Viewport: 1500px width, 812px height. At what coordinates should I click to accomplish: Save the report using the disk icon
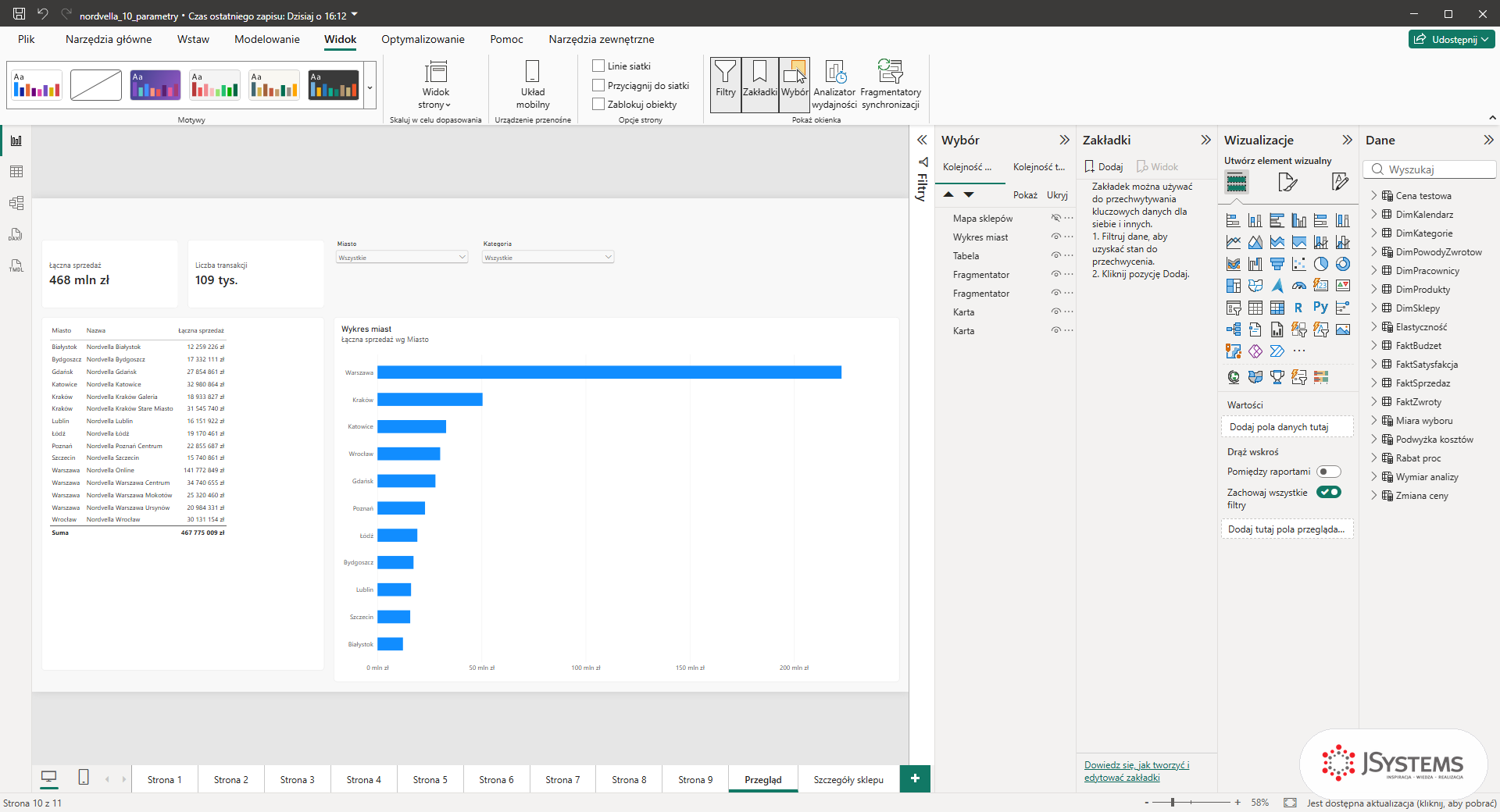click(19, 13)
